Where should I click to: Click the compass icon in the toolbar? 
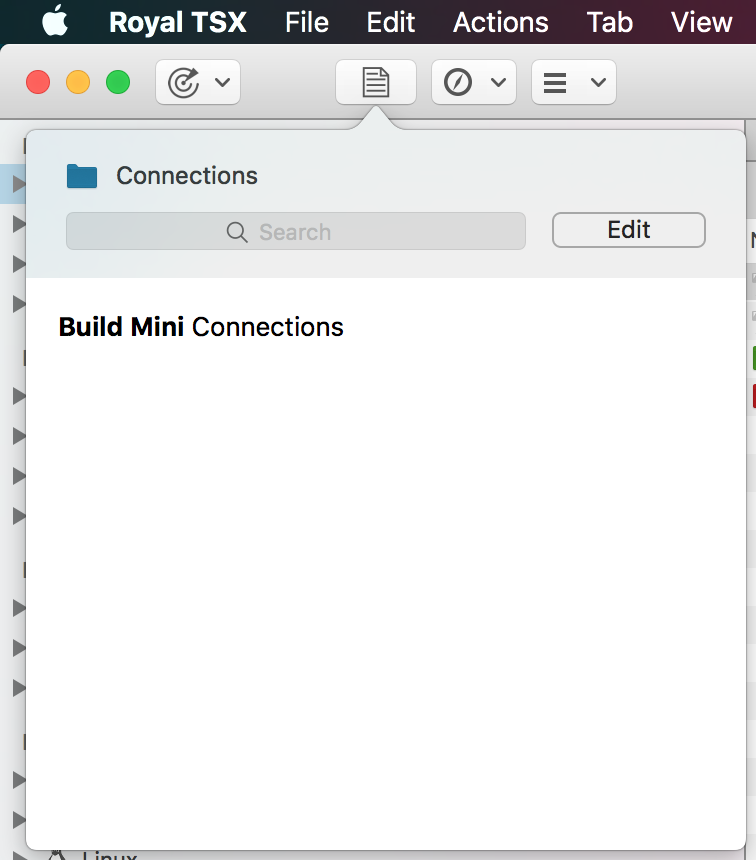[x=458, y=82]
